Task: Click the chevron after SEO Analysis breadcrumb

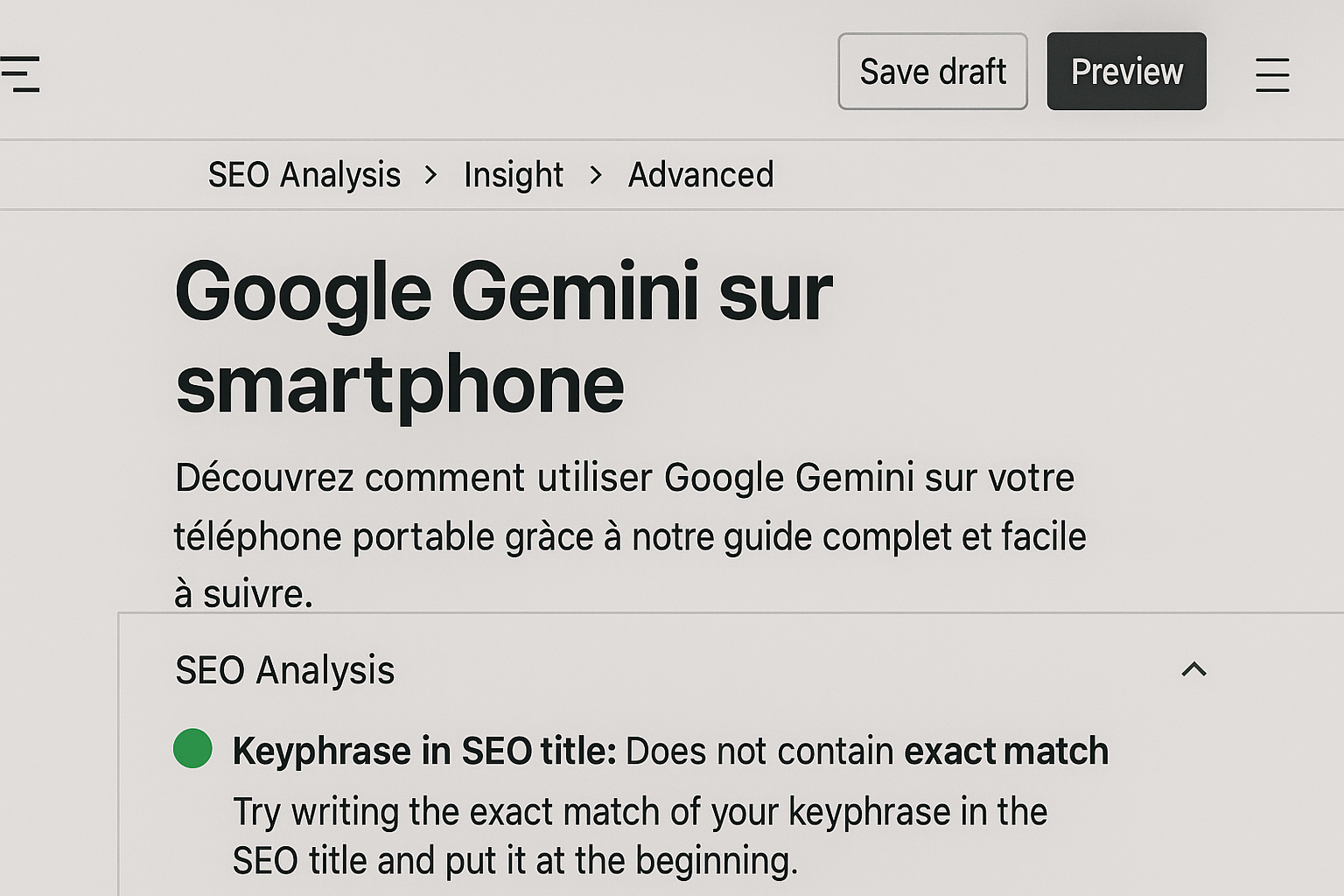Action: 430,175
